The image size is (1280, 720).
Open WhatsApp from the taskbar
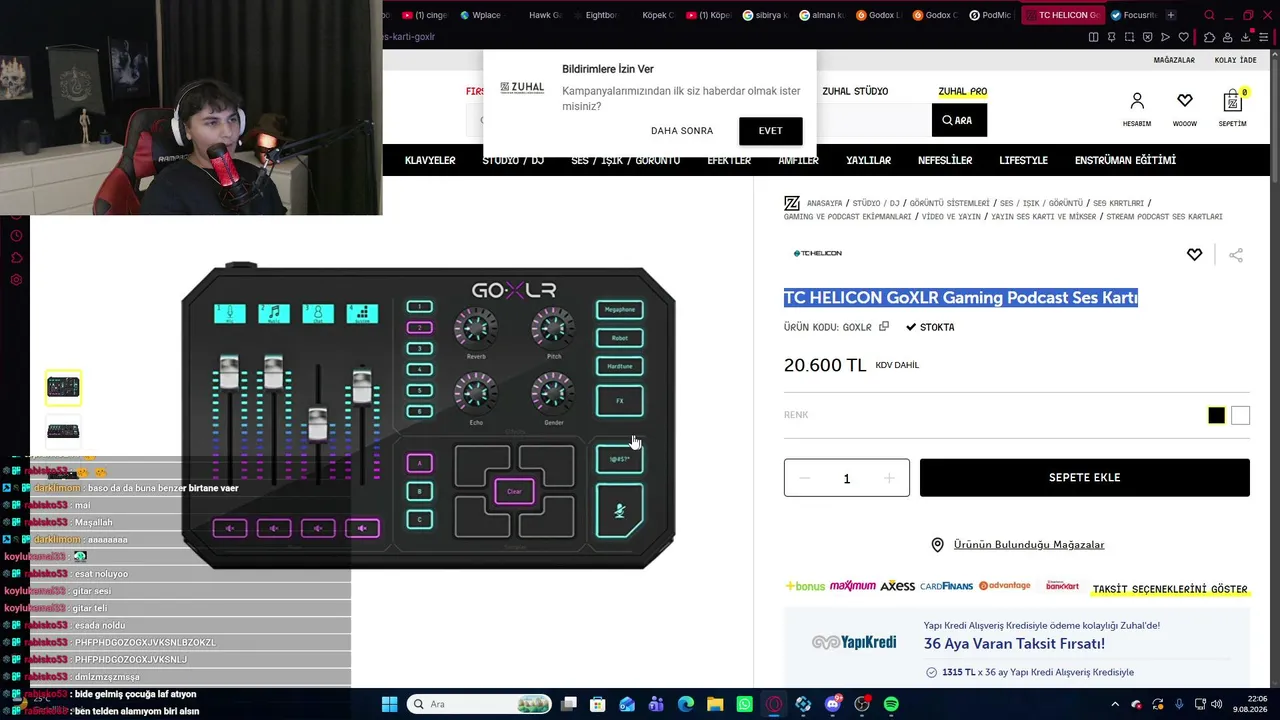[744, 704]
